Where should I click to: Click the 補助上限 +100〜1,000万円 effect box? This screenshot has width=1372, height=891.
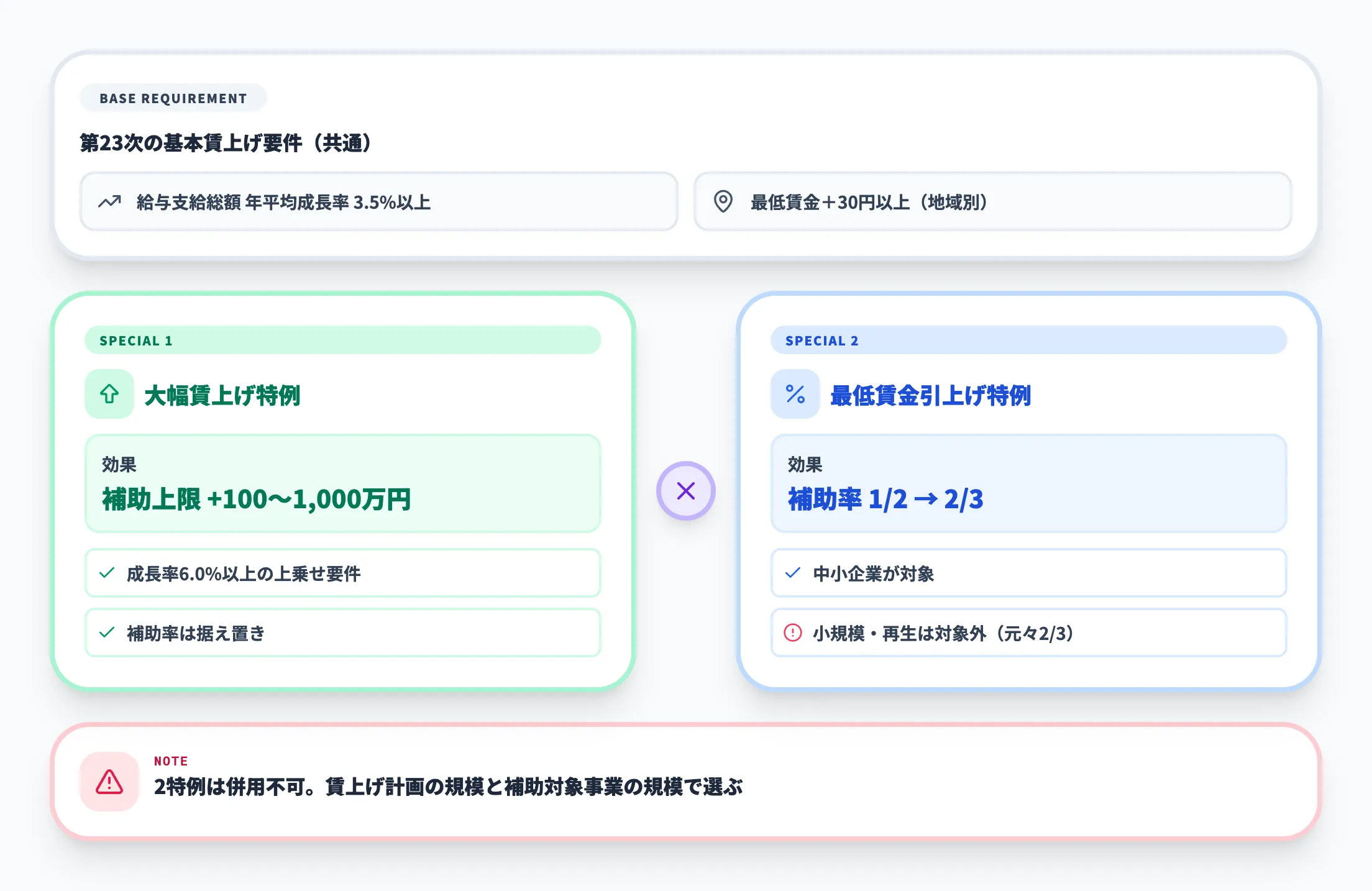click(x=342, y=483)
